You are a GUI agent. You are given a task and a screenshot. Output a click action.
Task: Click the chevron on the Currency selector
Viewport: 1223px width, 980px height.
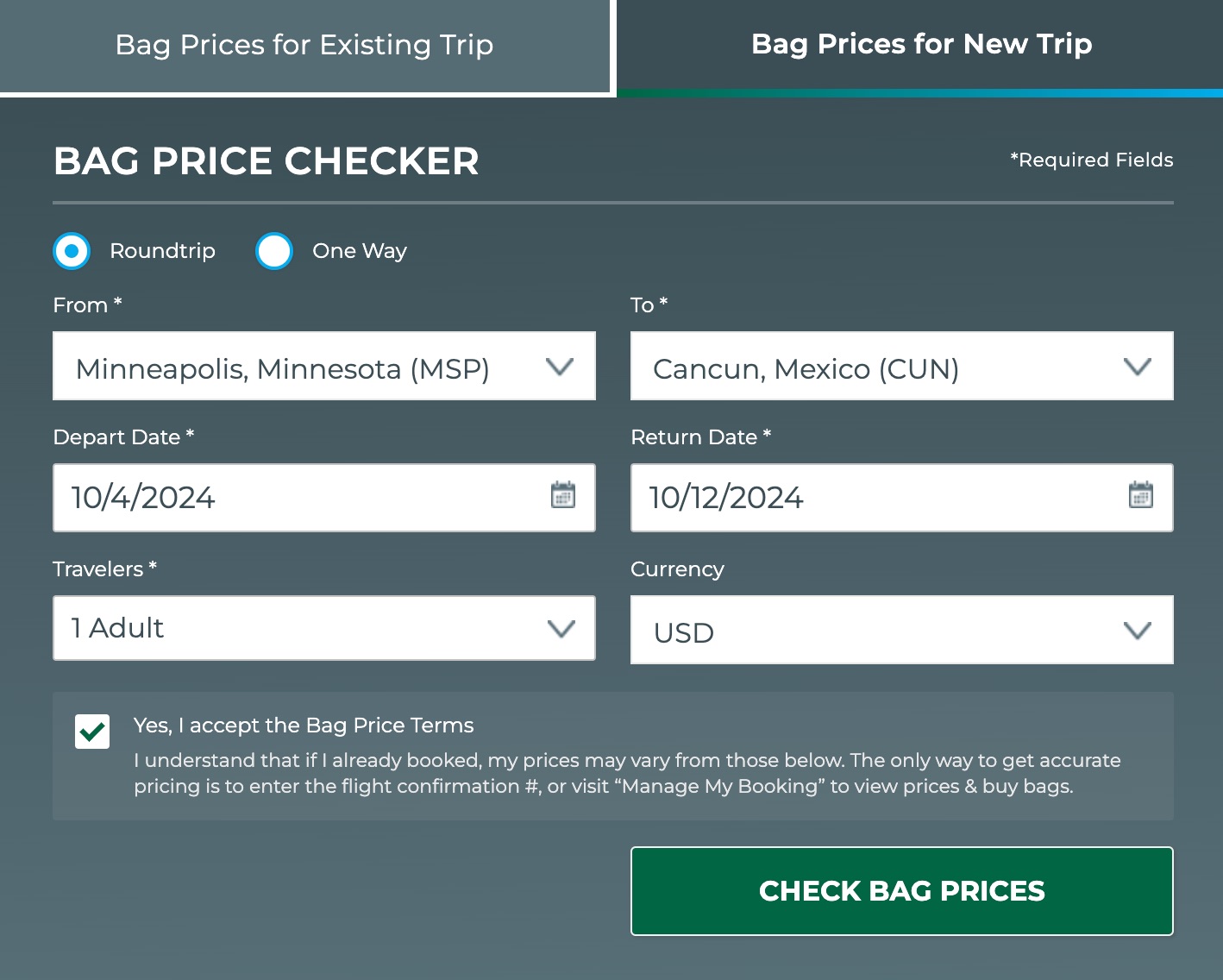(x=1136, y=630)
